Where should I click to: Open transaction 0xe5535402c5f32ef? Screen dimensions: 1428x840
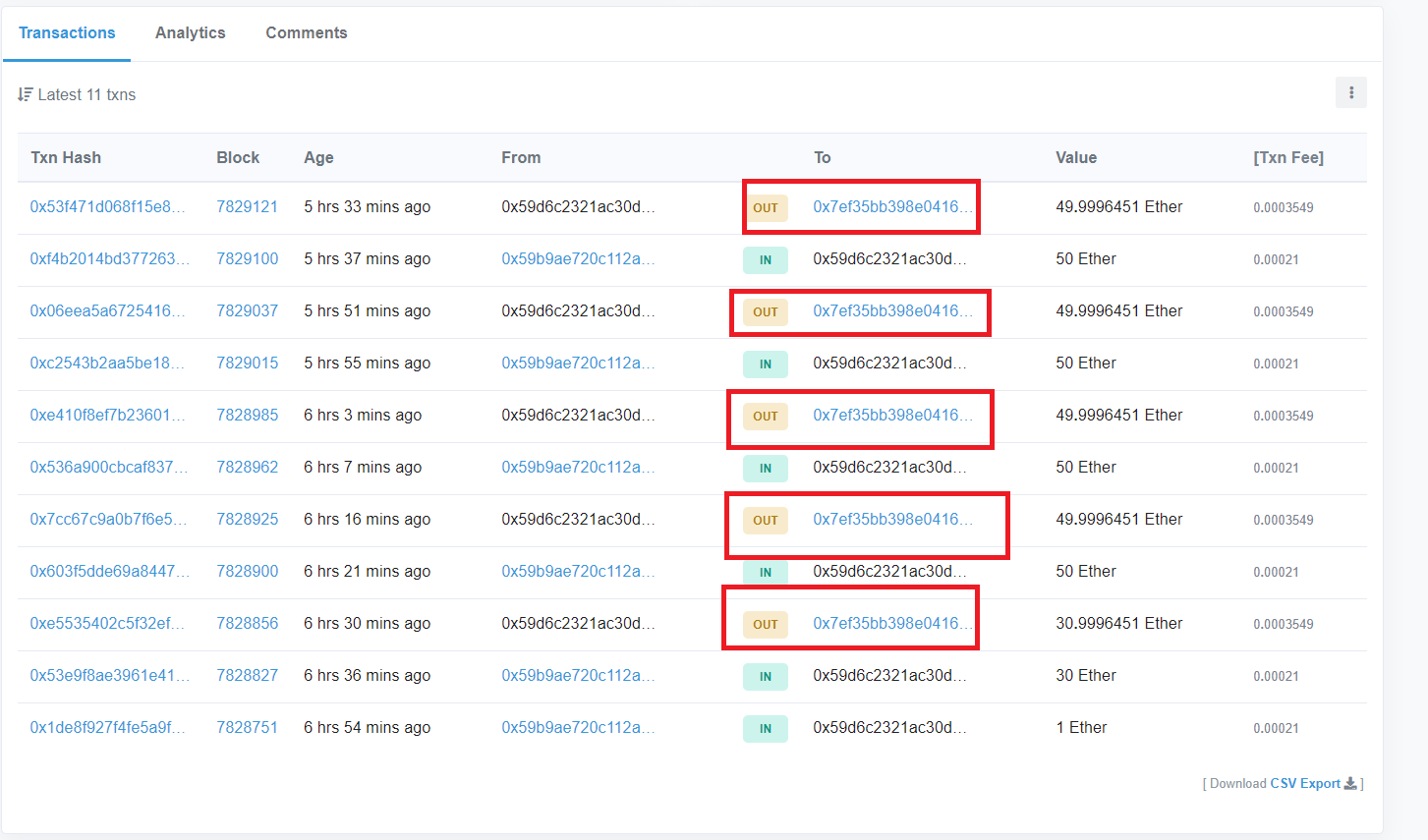[109, 623]
